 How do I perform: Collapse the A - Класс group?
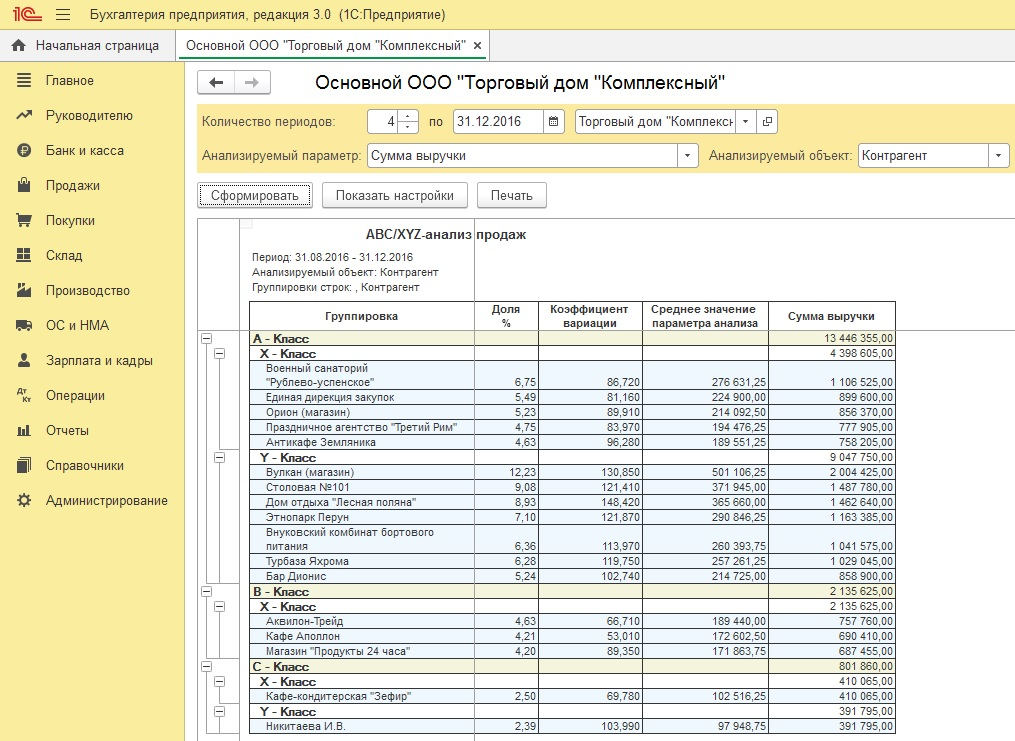[206, 338]
